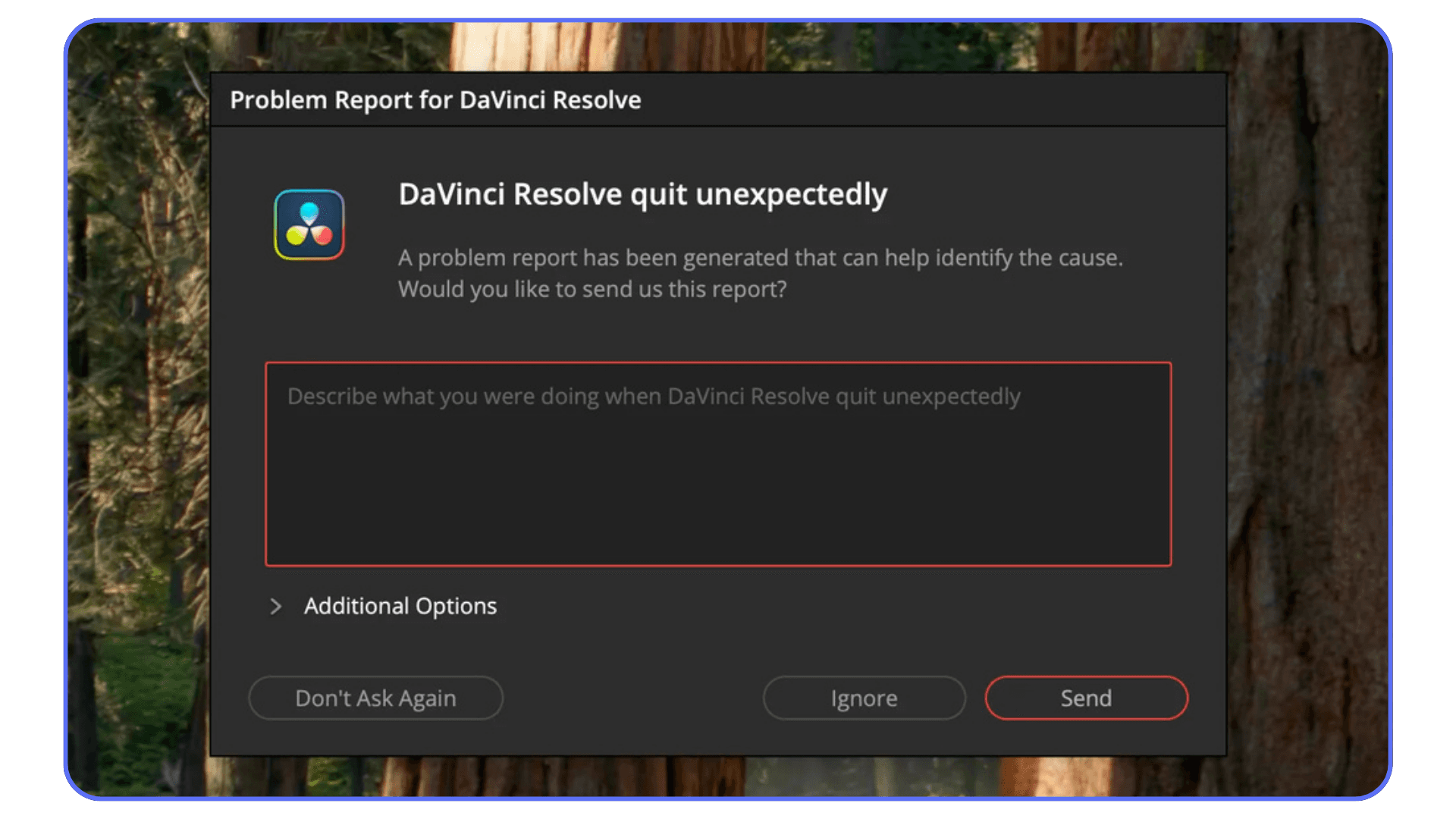Decline future prompts via Don't Ask Again
Viewport: 1456px width, 819px height.
coord(375,698)
